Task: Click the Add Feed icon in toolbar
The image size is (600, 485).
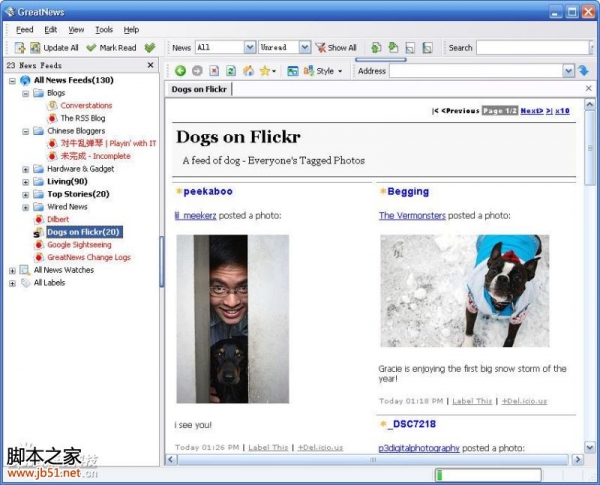Action: tap(20, 48)
